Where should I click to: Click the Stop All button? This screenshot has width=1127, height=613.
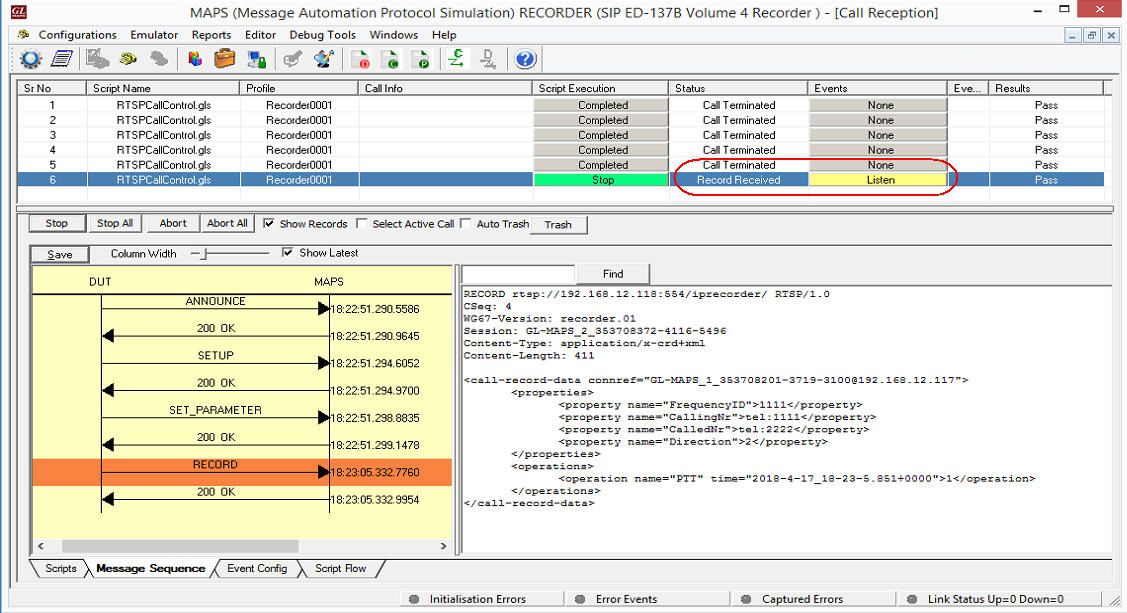(115, 223)
